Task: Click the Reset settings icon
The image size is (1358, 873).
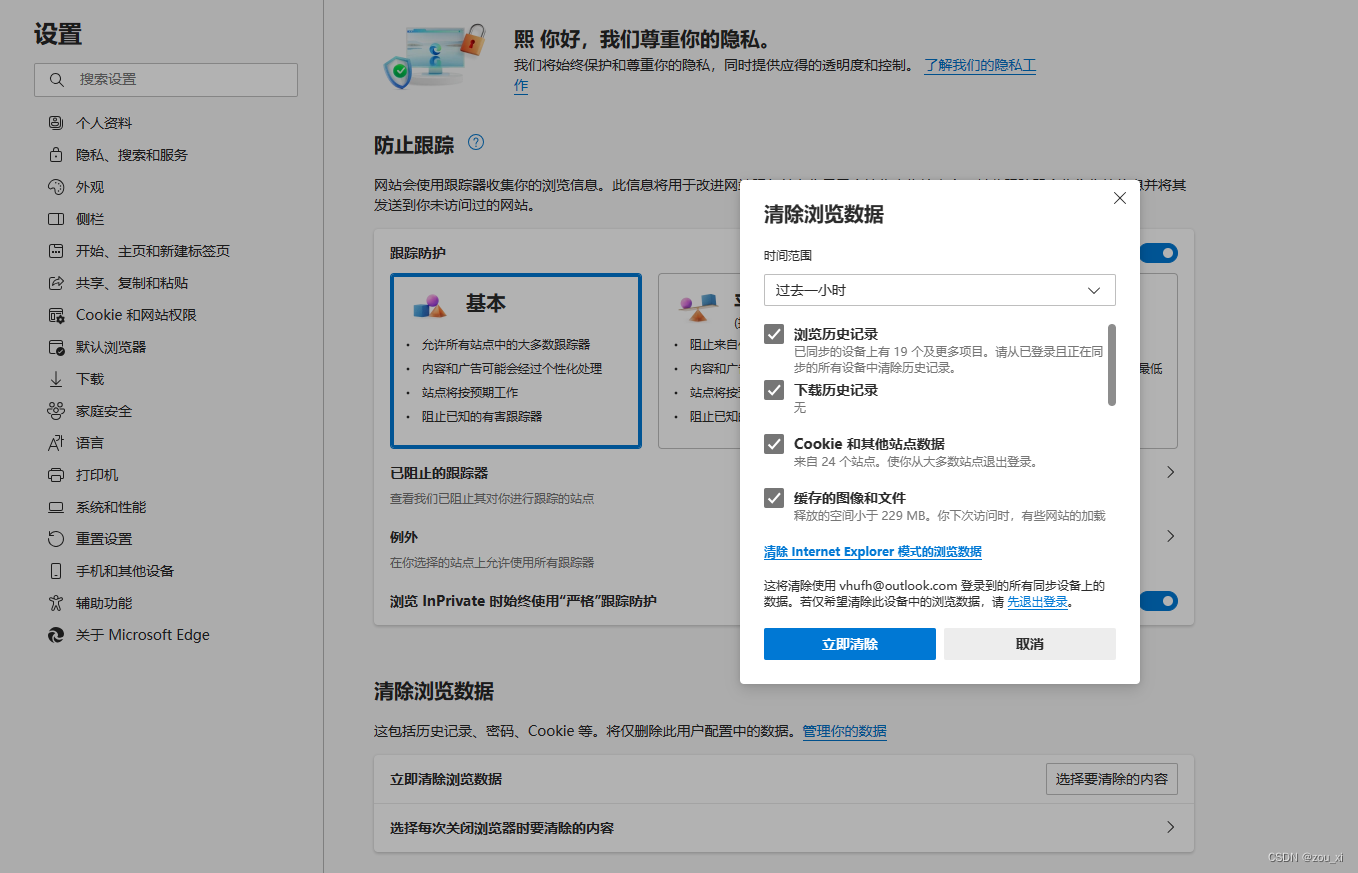Action: click(56, 539)
